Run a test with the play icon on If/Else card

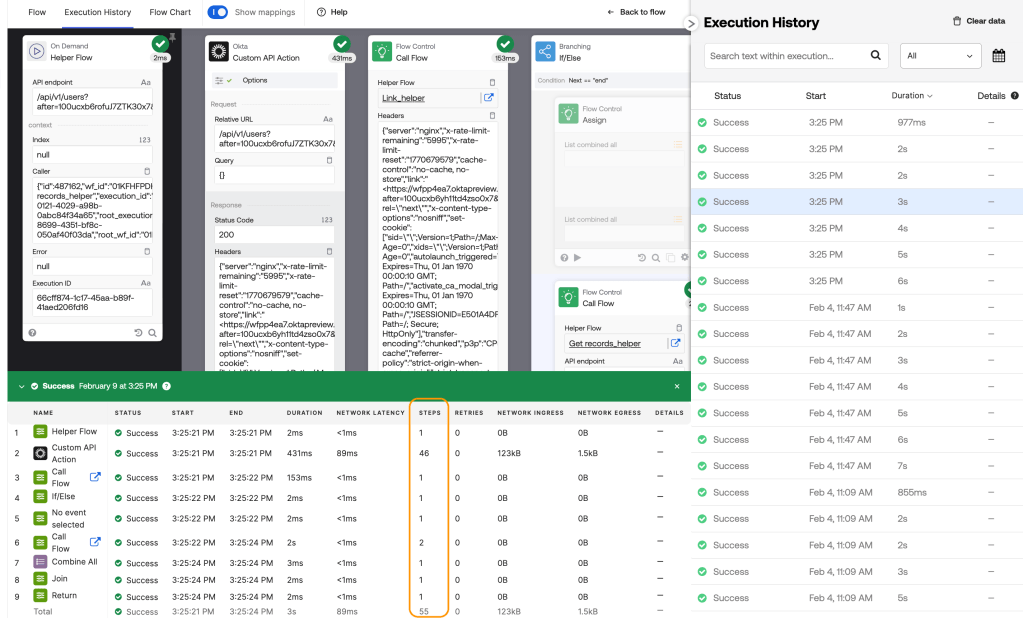(x=578, y=258)
